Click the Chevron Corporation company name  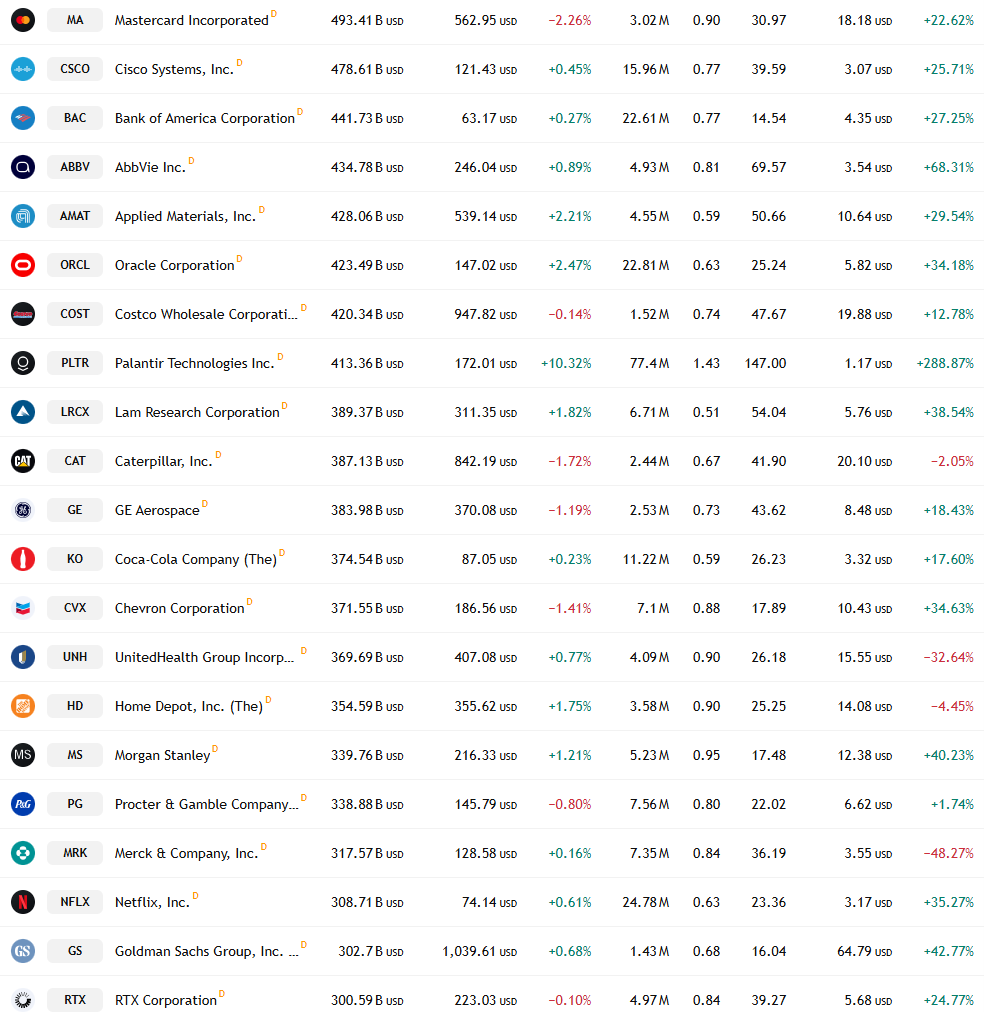(x=179, y=609)
